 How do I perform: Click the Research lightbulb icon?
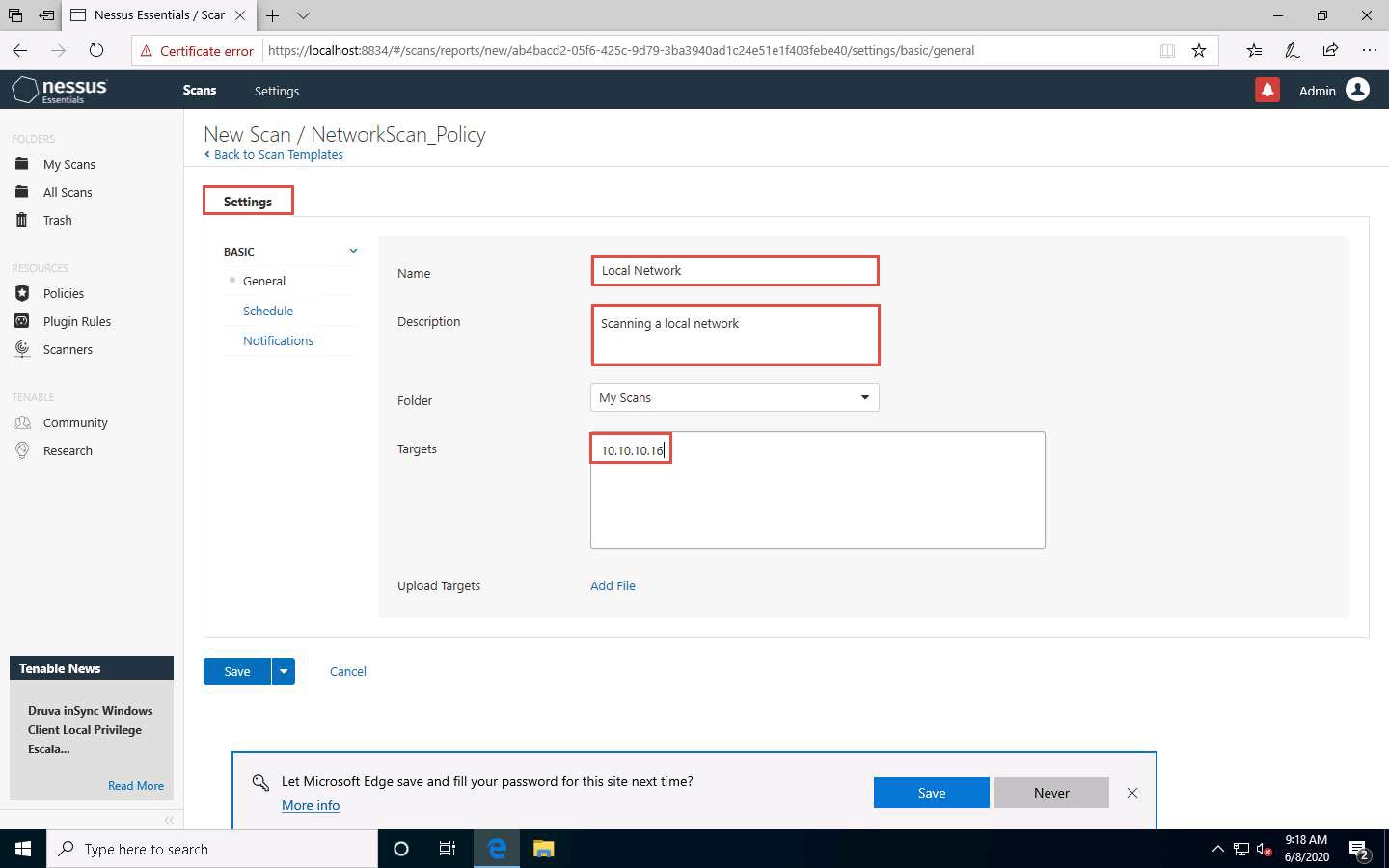22,450
